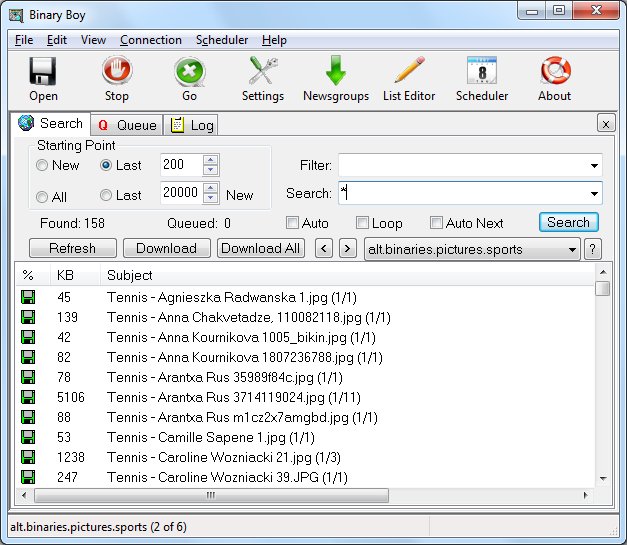The height and width of the screenshot is (545, 627).
Task: Open the Search field dropdown arrow
Action: [x=595, y=193]
